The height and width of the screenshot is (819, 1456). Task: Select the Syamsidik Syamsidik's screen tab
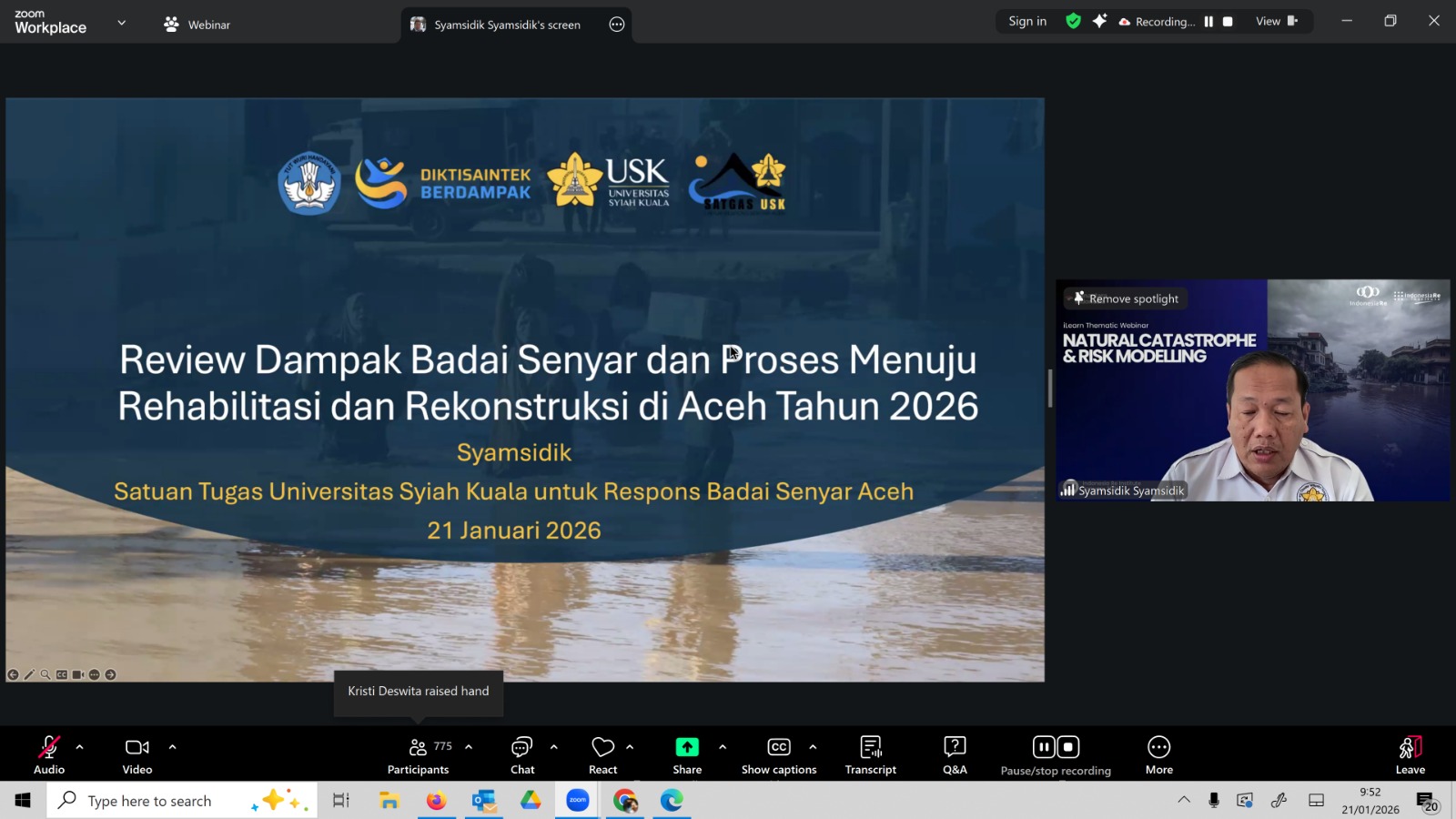pos(506,25)
